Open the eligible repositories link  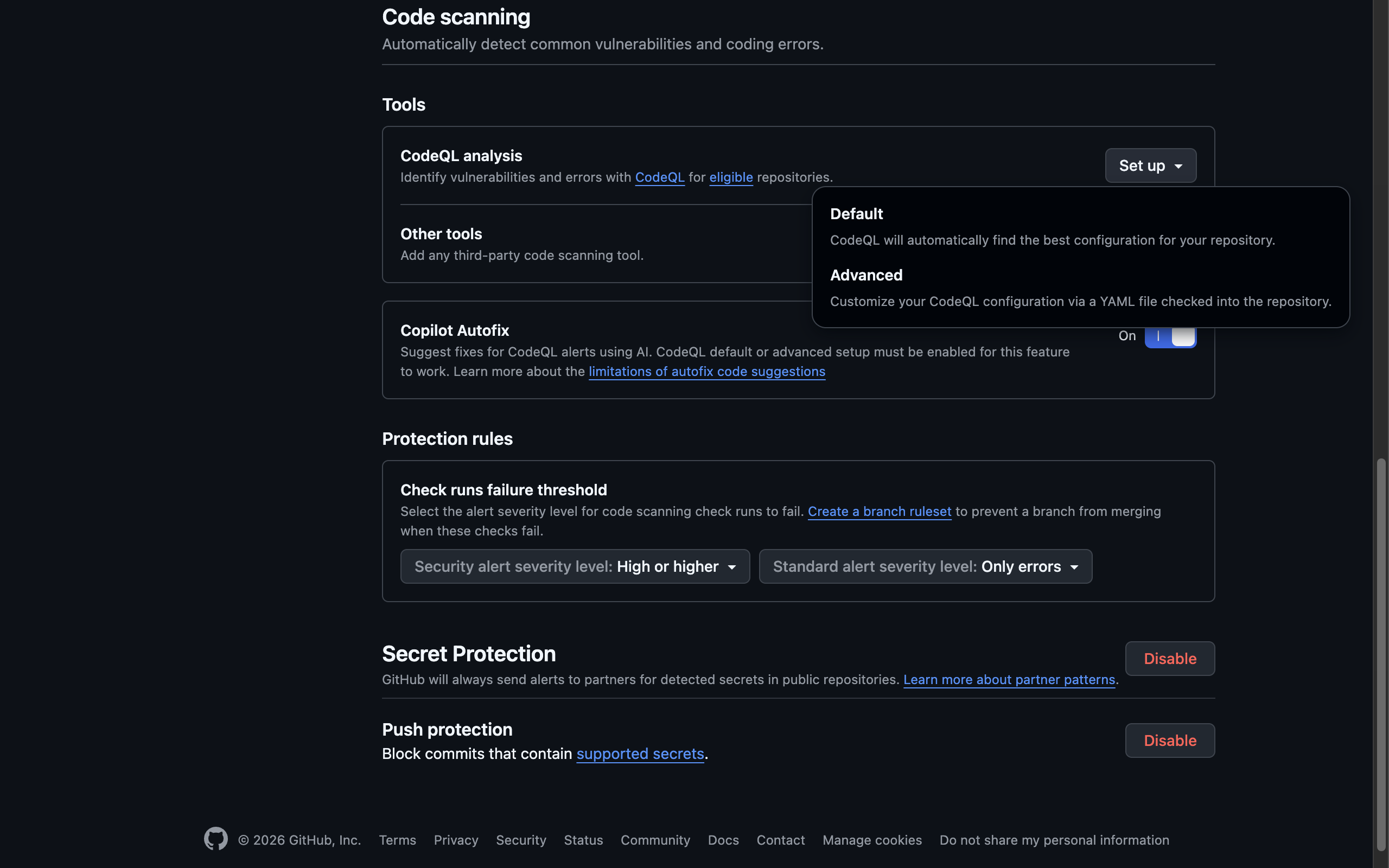tap(730, 177)
